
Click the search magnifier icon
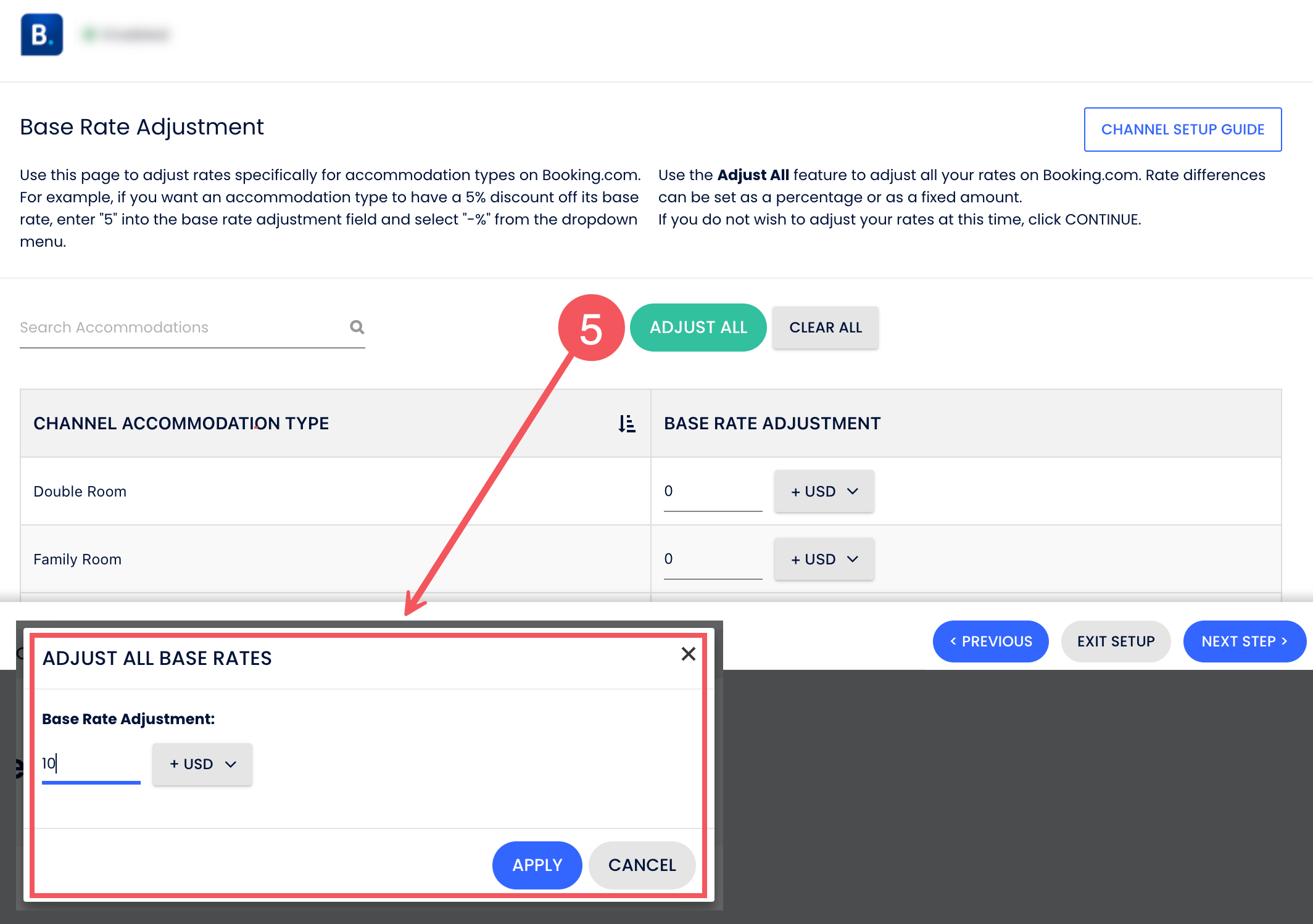point(357,327)
